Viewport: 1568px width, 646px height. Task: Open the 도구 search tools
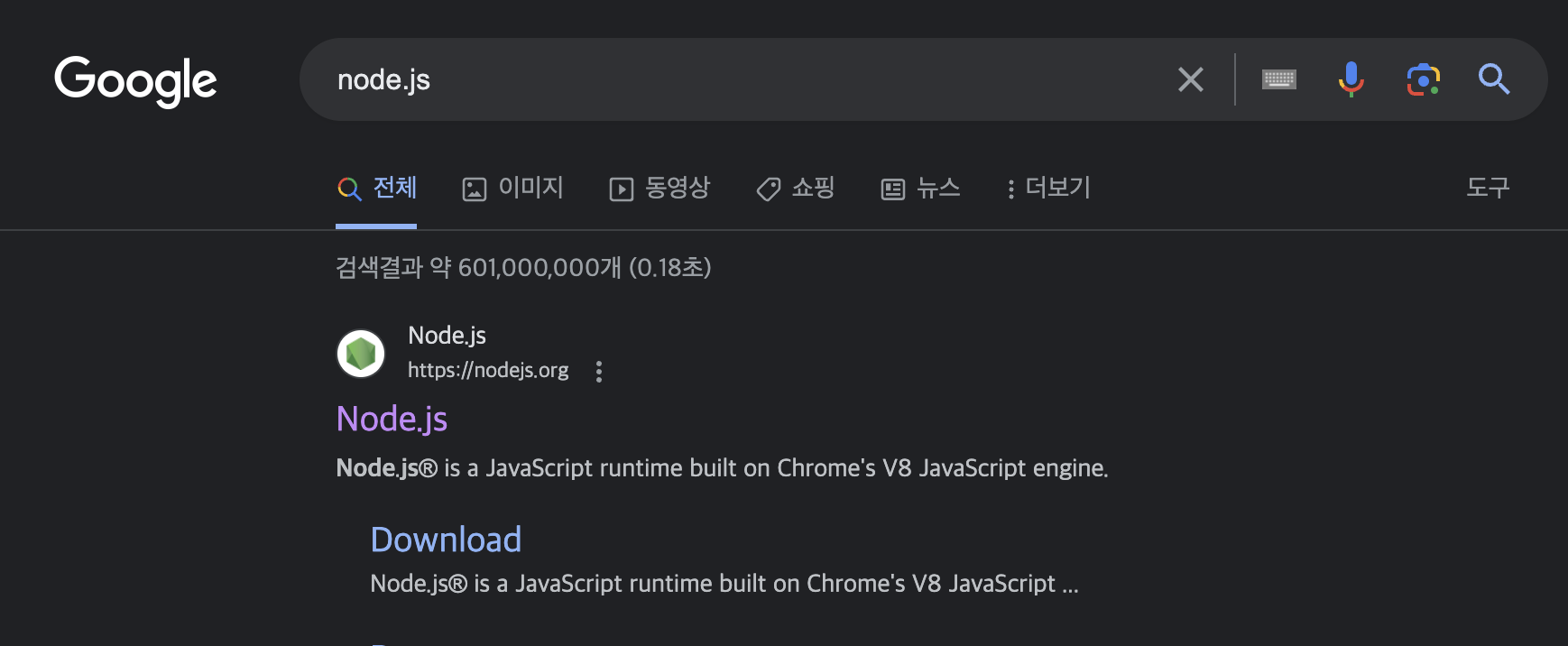click(1488, 187)
